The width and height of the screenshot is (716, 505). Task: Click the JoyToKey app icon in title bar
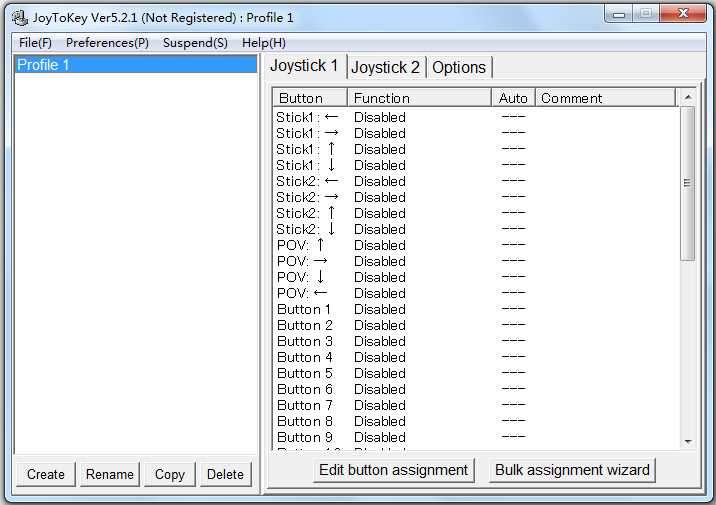(19, 18)
